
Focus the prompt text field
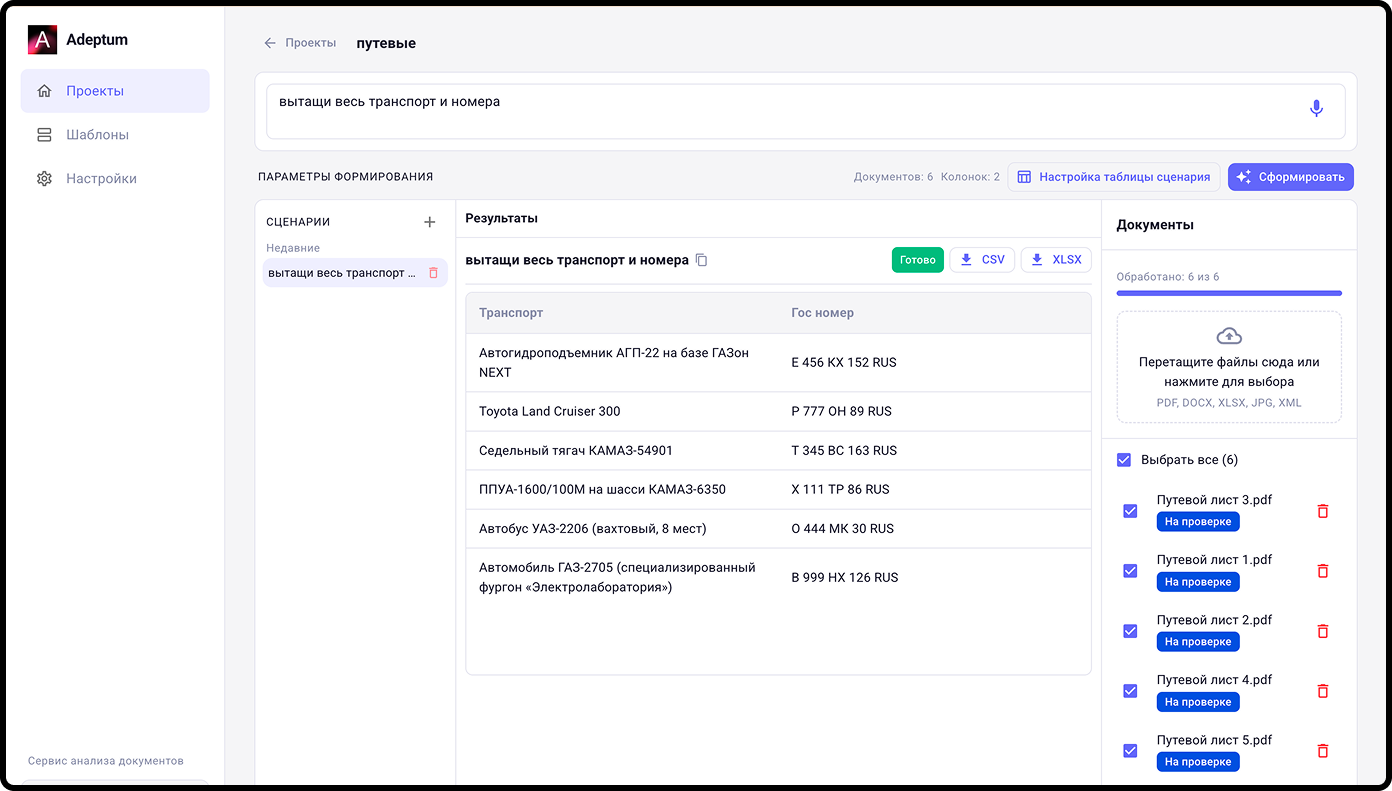click(x=805, y=111)
